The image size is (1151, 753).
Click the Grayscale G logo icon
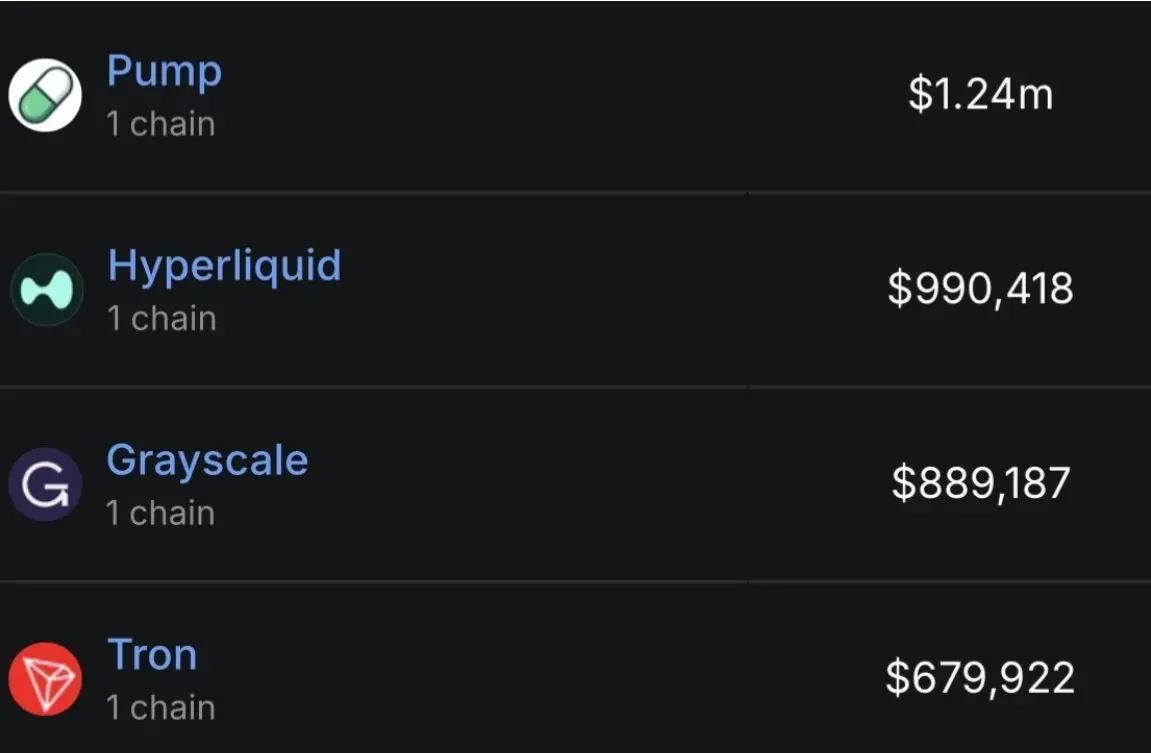click(x=45, y=484)
